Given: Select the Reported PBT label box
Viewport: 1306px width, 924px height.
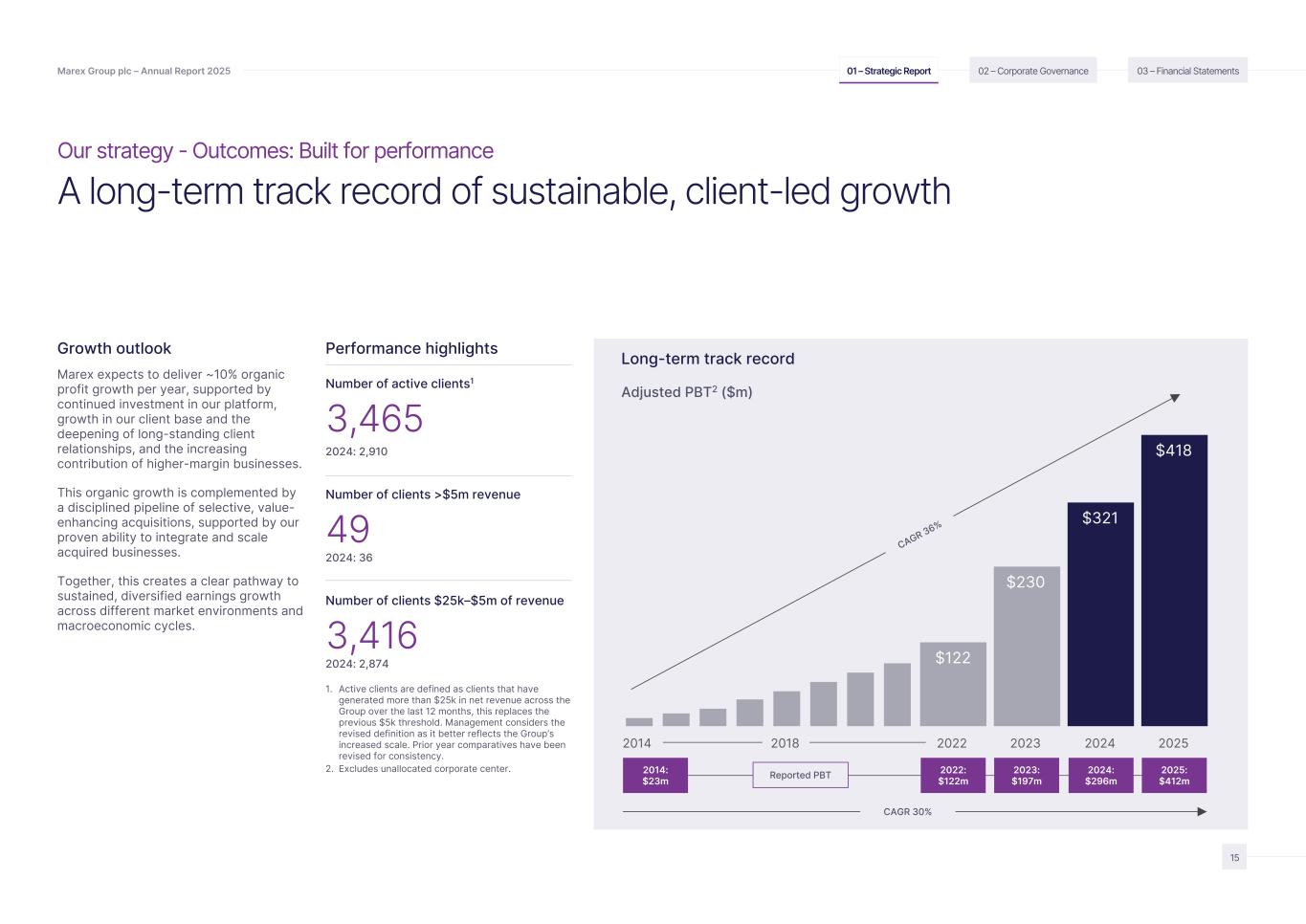Looking at the screenshot, I should [x=800, y=775].
